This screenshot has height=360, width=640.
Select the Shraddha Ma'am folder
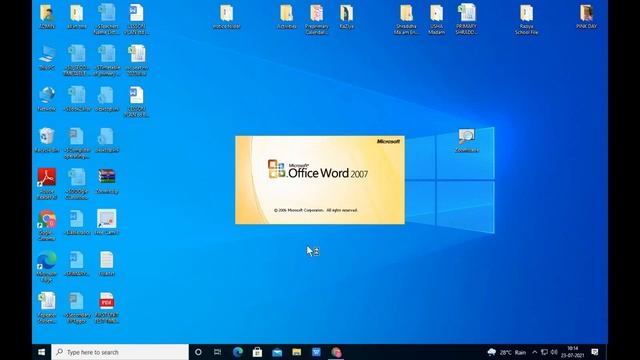tap(406, 20)
